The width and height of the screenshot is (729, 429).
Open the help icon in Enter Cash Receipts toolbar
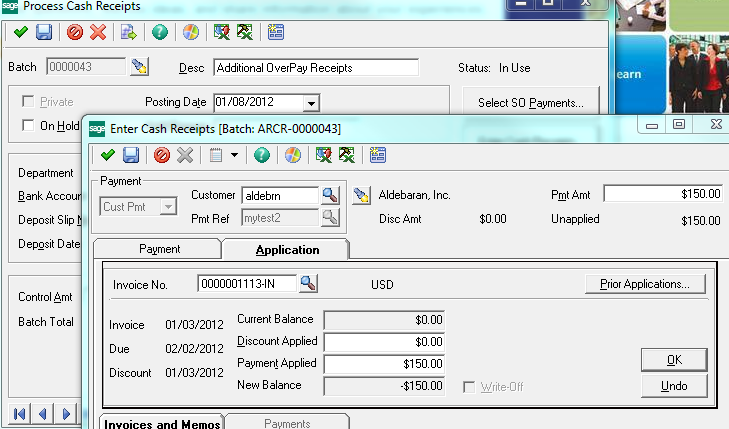tap(262, 155)
